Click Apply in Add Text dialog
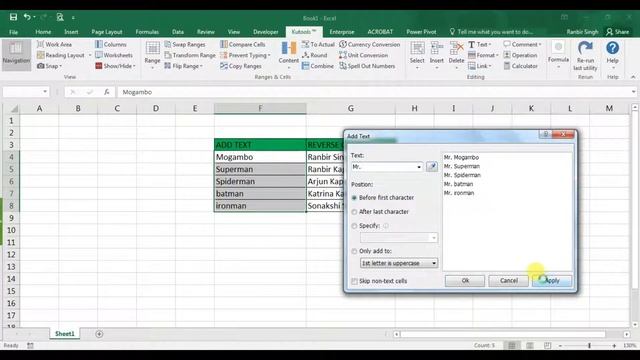The width and height of the screenshot is (640, 360). (552, 281)
